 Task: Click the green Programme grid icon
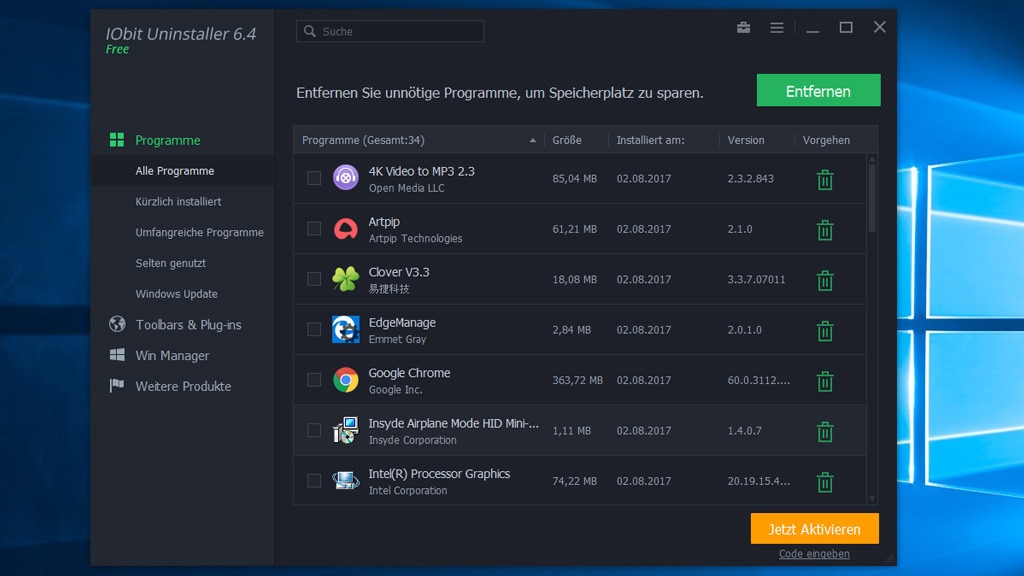pyautogui.click(x=117, y=140)
